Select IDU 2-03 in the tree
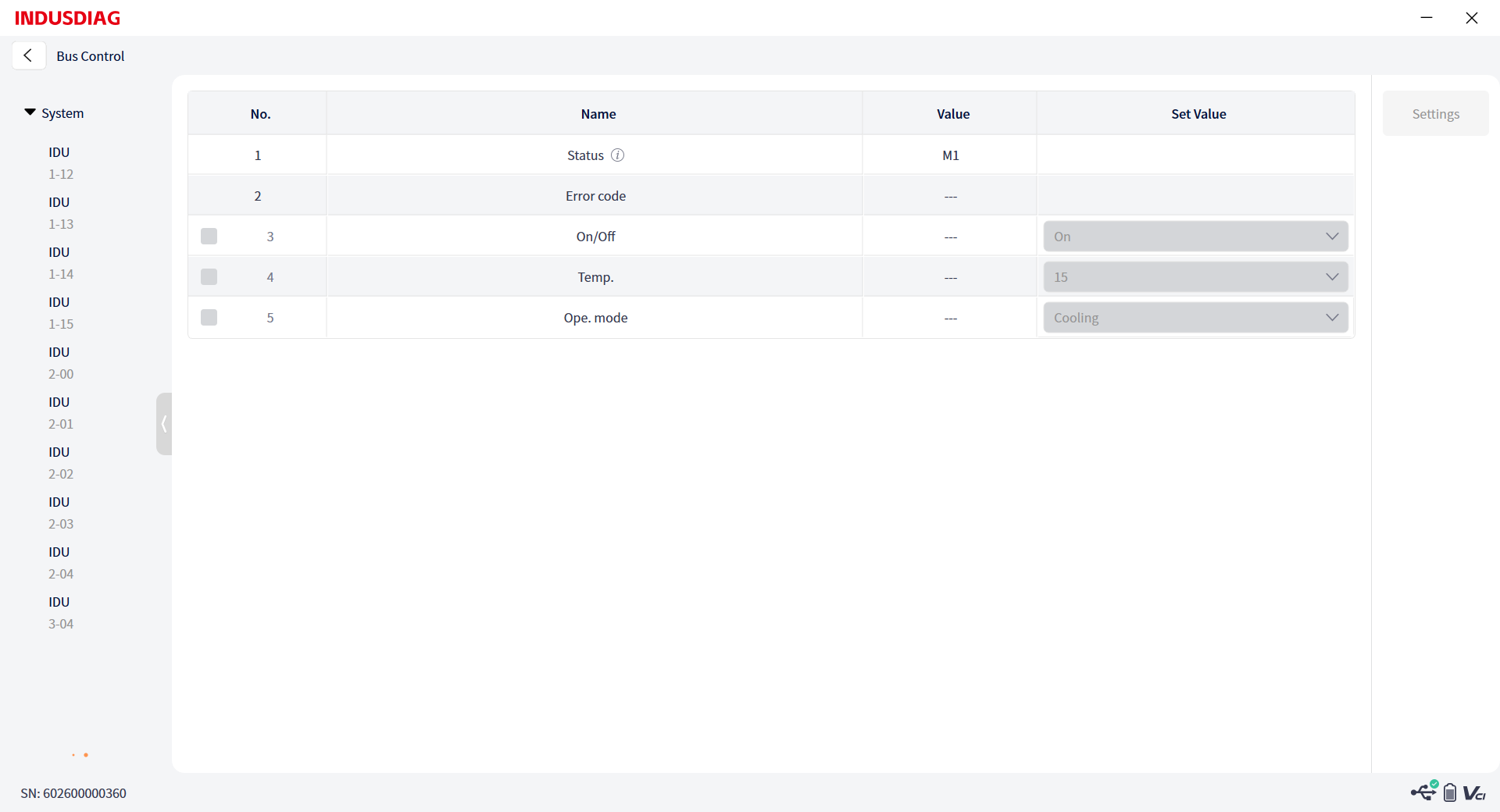The image size is (1500, 812). 61,513
